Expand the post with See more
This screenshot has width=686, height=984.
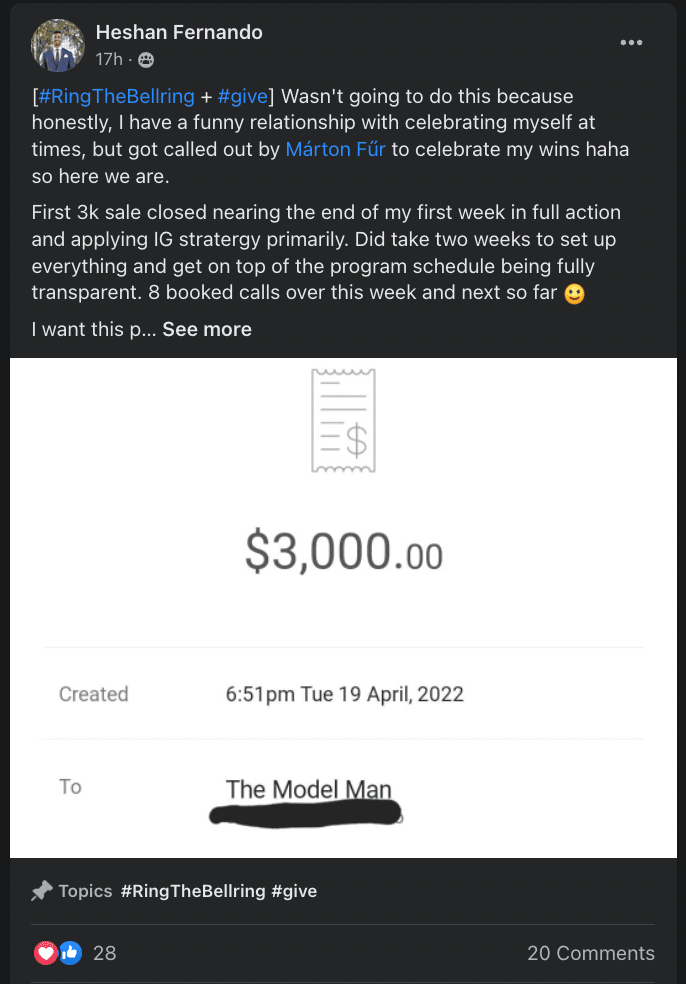coord(207,329)
